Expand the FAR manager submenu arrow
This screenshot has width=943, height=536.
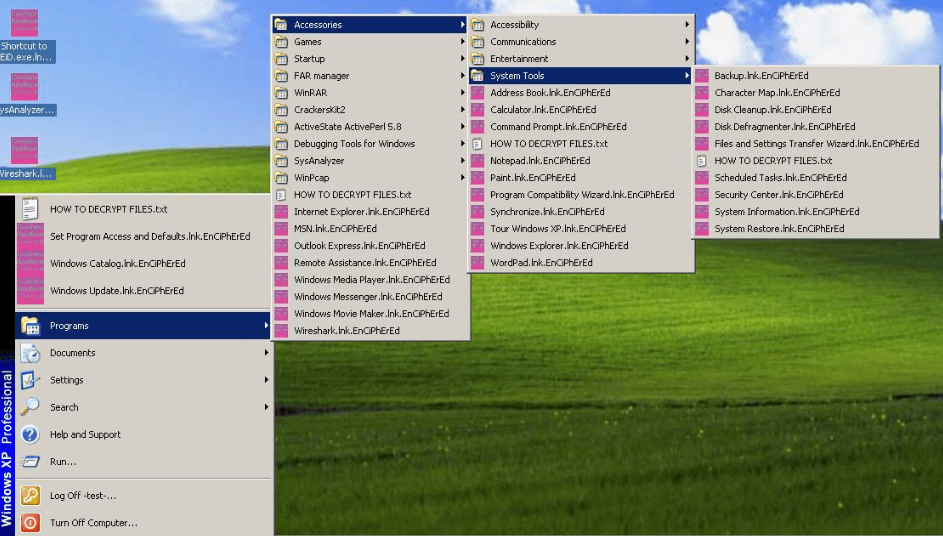pos(462,76)
